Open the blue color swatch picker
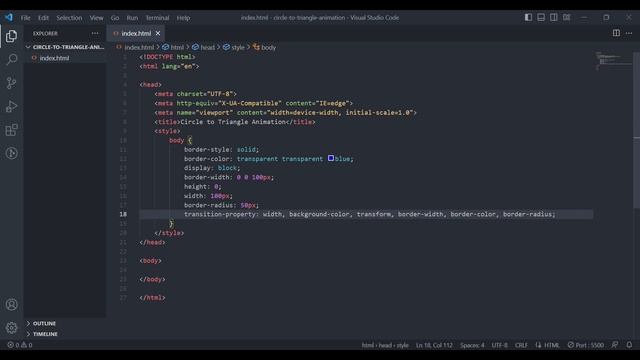This screenshot has height=360, width=640. pyautogui.click(x=331, y=158)
